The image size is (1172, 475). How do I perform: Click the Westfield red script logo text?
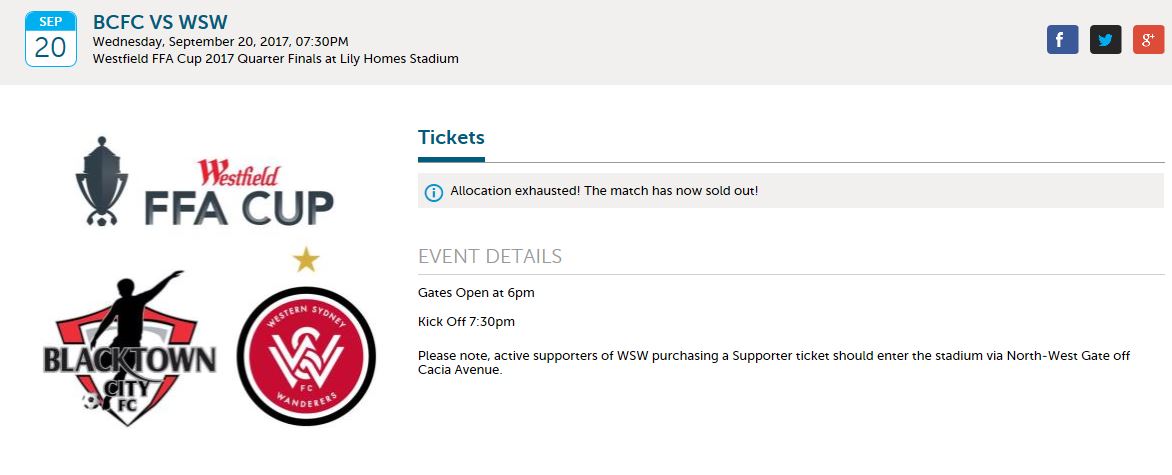coord(238,173)
